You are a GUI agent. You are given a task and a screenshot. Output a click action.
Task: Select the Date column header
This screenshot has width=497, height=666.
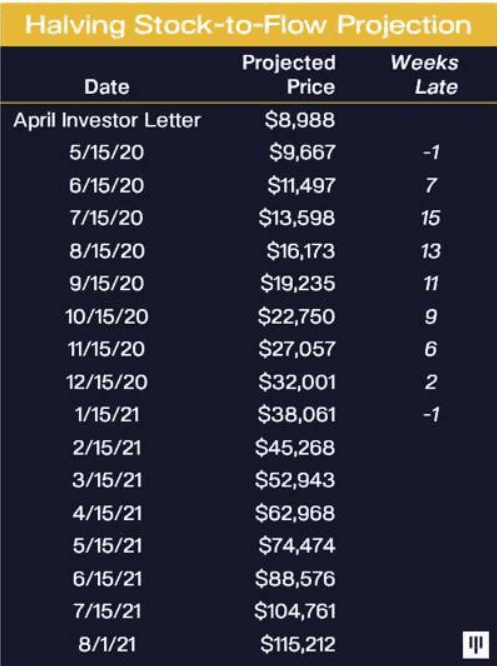click(107, 87)
